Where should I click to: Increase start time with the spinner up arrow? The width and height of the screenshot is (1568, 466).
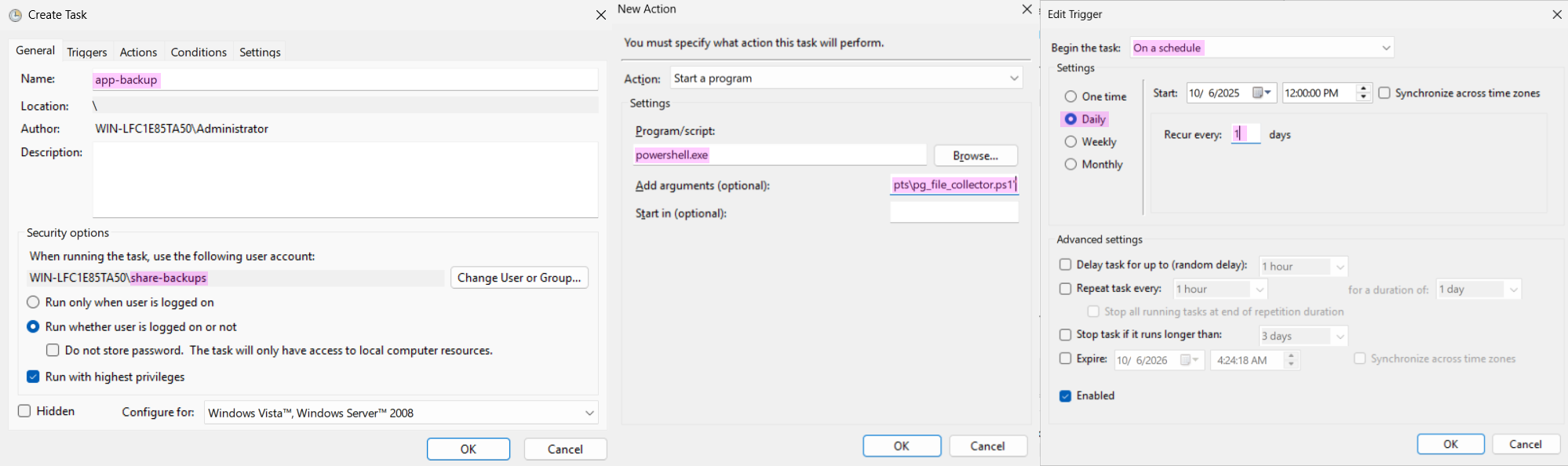pos(1363,89)
